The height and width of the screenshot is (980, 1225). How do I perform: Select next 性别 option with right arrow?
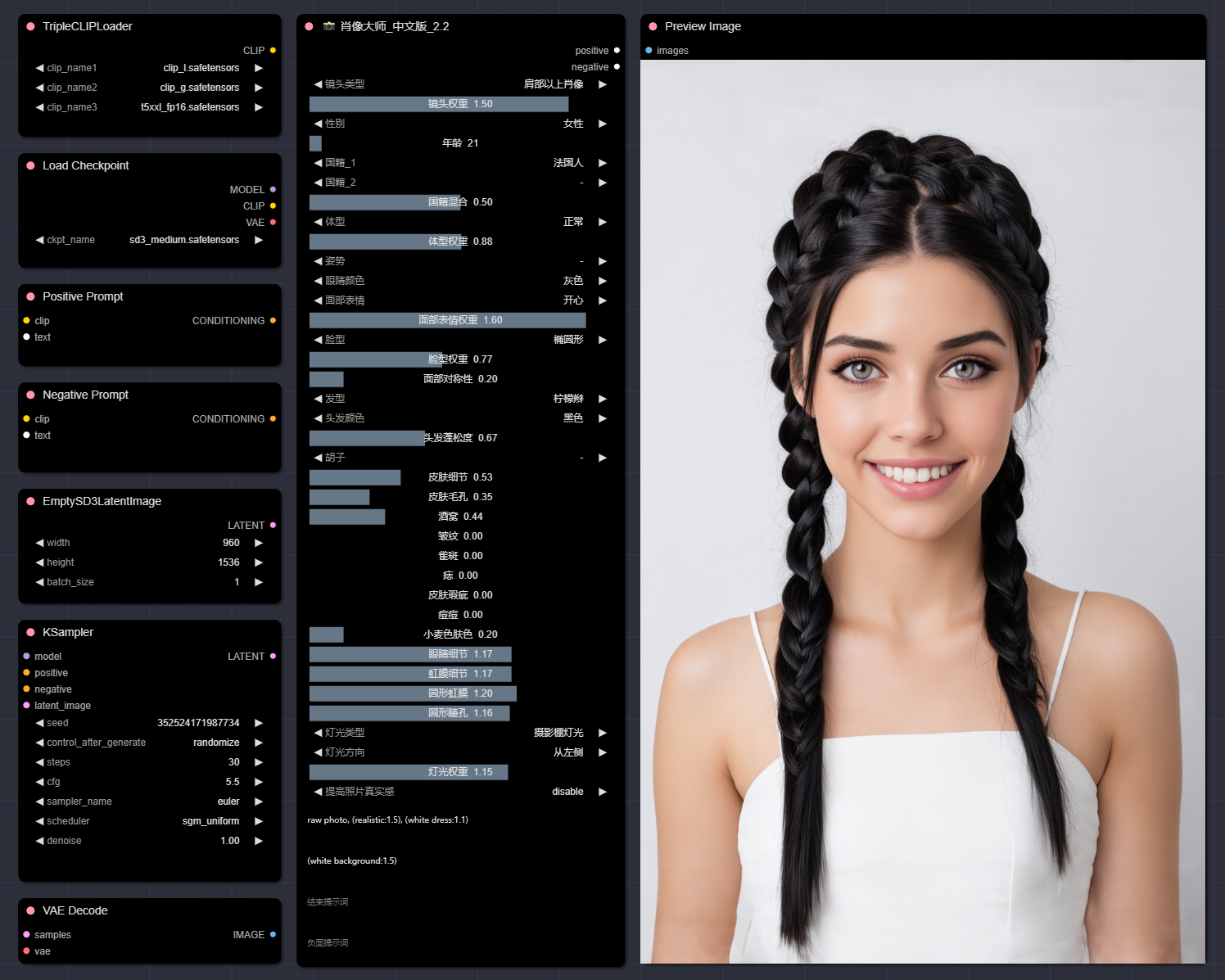(603, 124)
